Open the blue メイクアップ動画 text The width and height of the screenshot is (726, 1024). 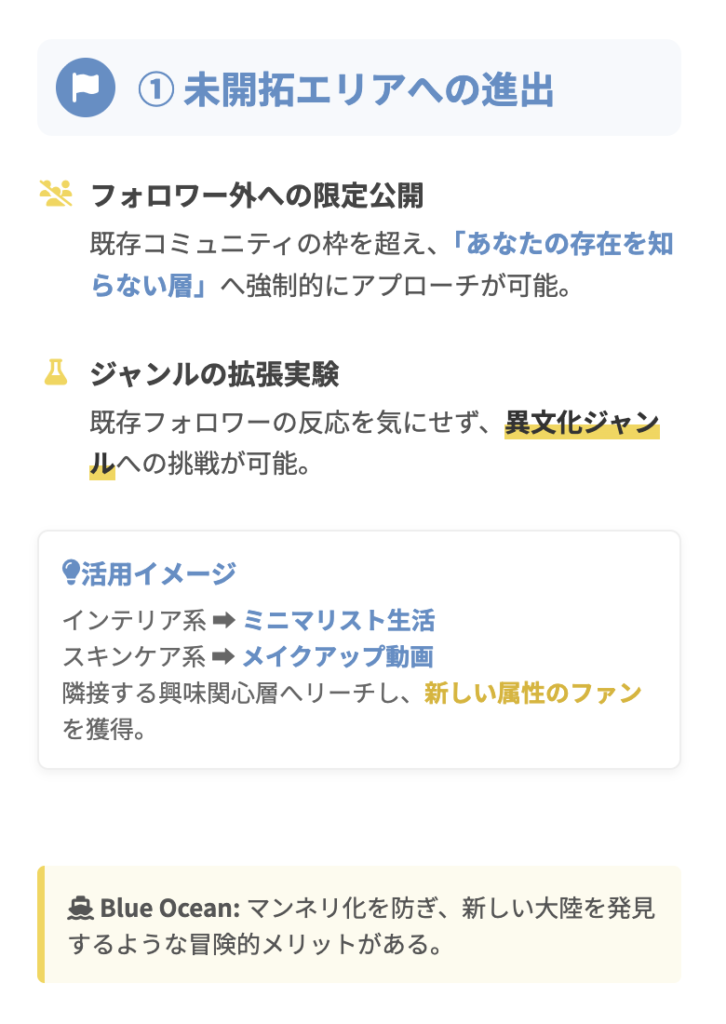click(338, 657)
